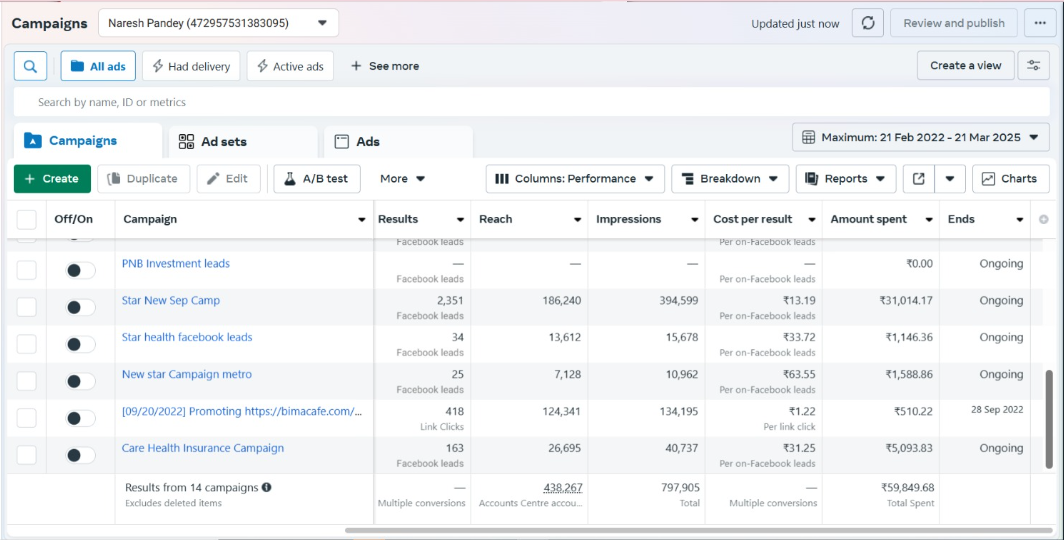Screen dimensions: 1064x540
Task: Refresh the campaign data
Action: [x=867, y=23]
